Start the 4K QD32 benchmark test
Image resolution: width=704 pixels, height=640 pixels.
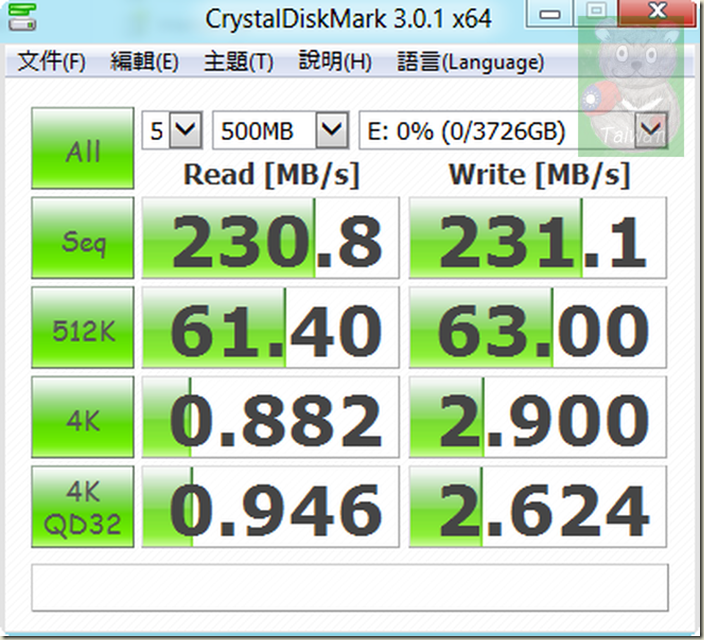pos(83,507)
